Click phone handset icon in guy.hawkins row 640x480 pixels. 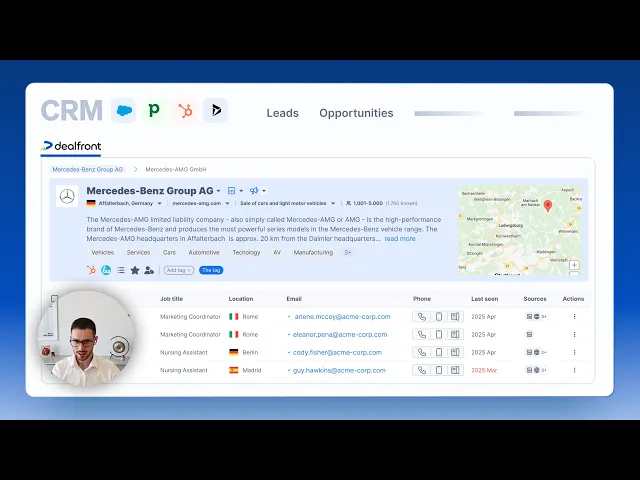pos(422,370)
